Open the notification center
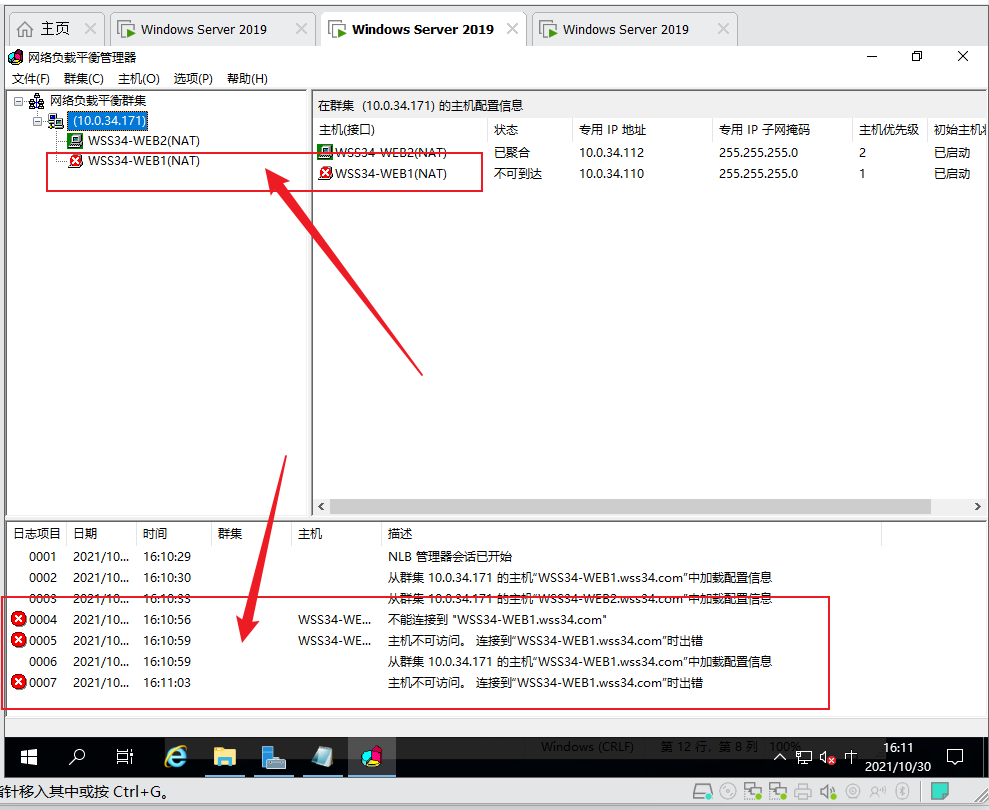Viewport: 989px width, 810px height. click(x=956, y=757)
